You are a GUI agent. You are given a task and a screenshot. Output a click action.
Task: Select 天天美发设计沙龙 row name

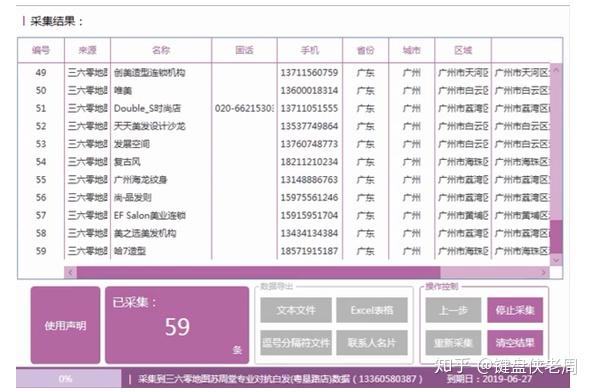pyautogui.click(x=150, y=126)
